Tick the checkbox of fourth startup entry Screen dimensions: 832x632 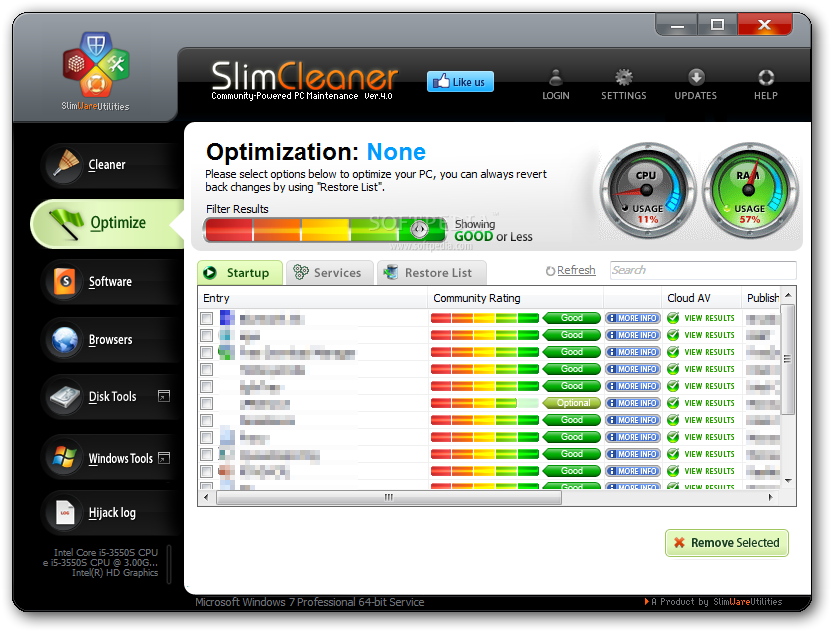[x=207, y=369]
